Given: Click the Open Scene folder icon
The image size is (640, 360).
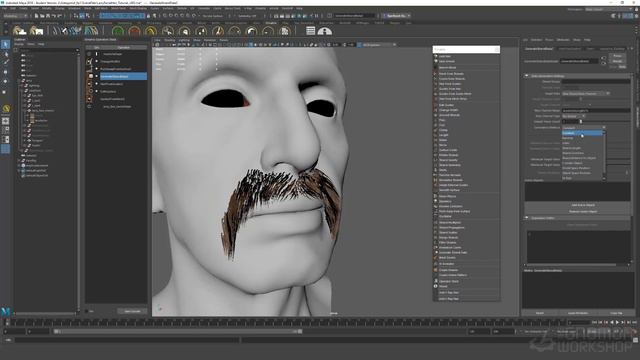Looking at the screenshot, I should (42, 16).
